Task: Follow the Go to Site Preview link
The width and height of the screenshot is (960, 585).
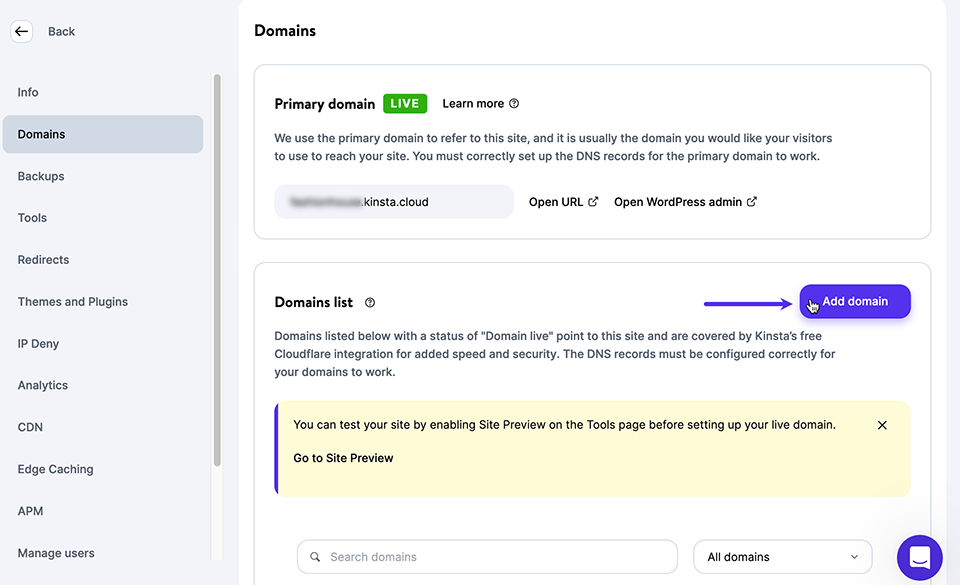Action: click(343, 458)
